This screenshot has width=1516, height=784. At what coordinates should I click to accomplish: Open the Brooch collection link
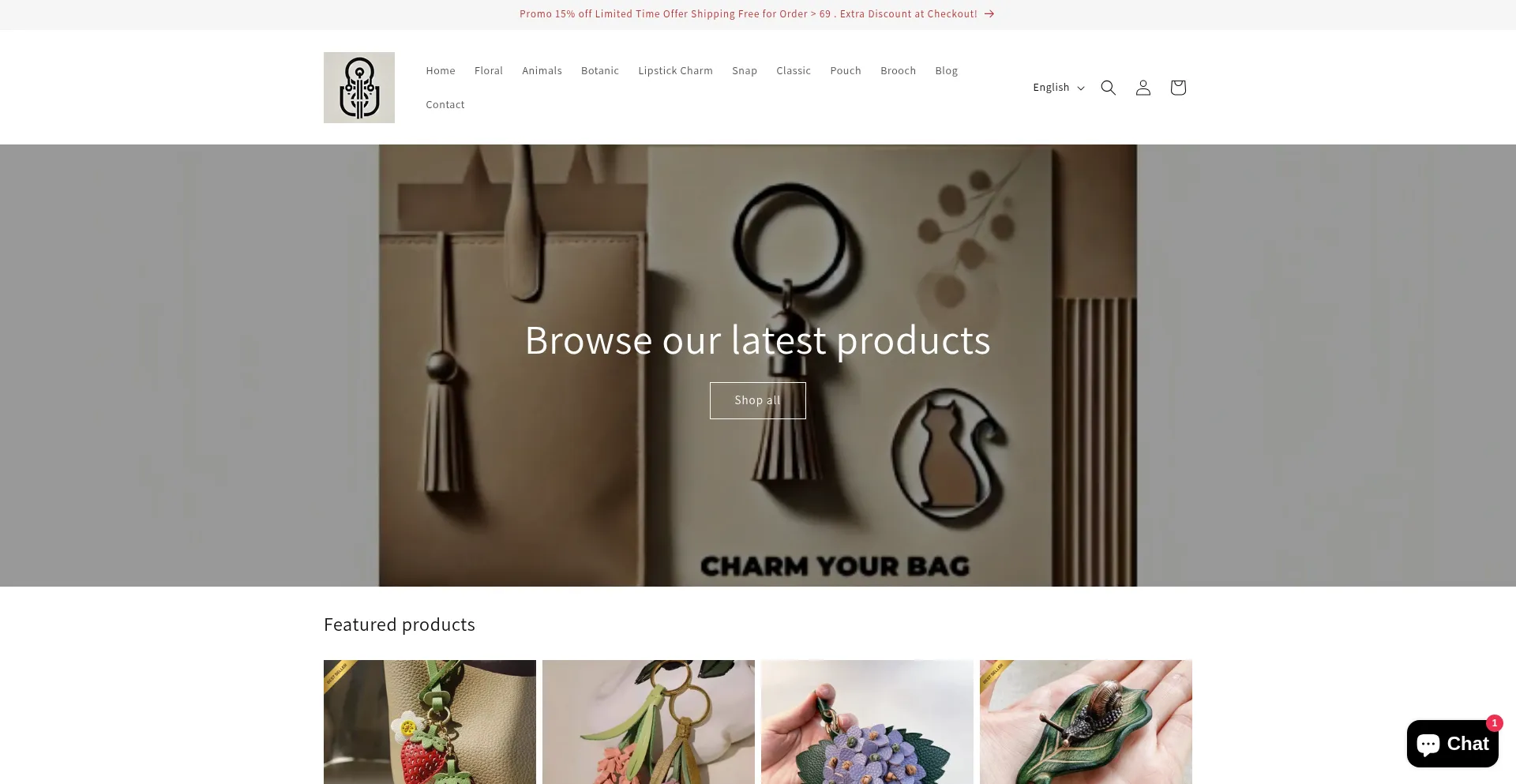[x=898, y=71]
